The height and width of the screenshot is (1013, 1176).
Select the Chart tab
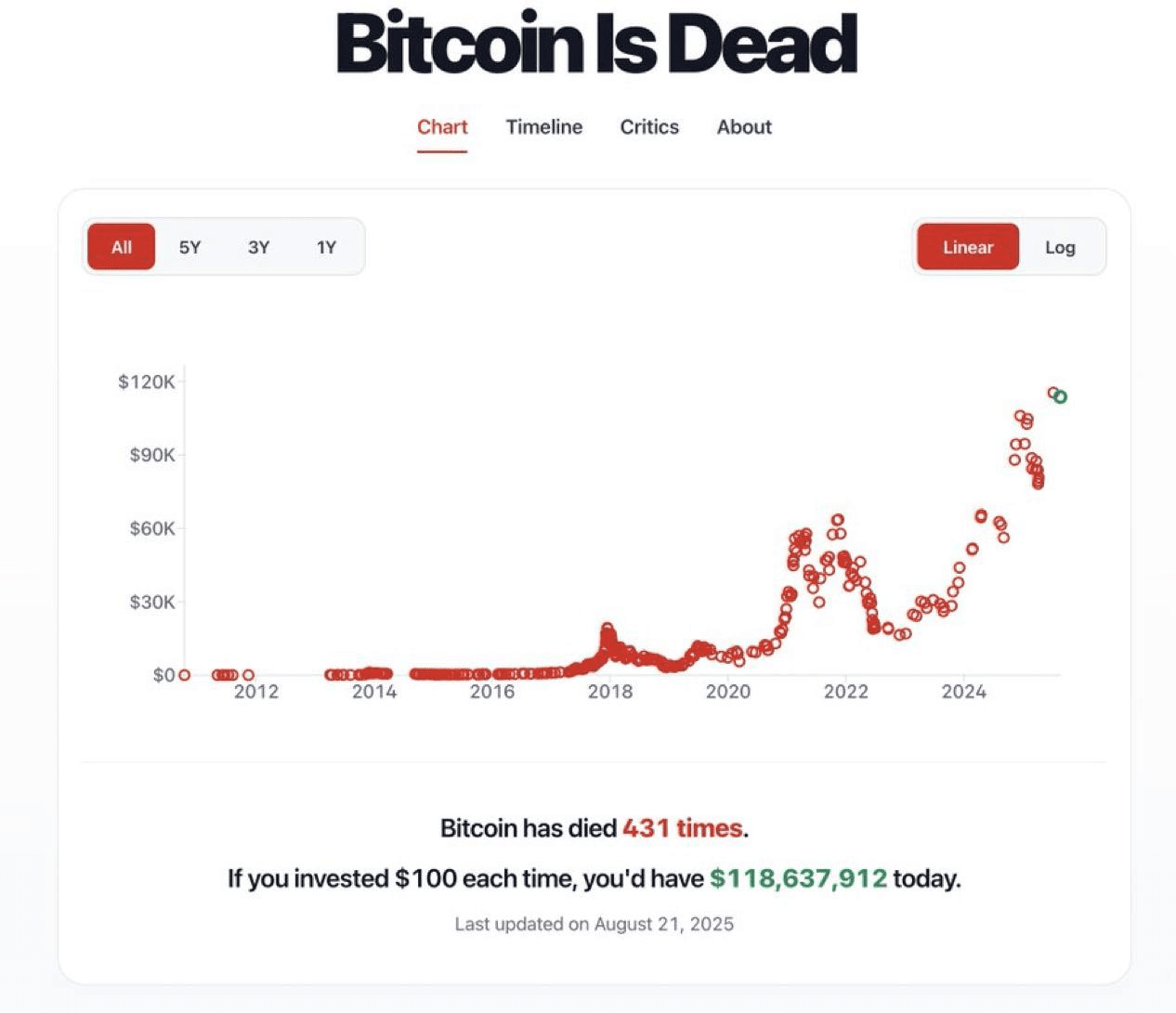[x=442, y=127]
